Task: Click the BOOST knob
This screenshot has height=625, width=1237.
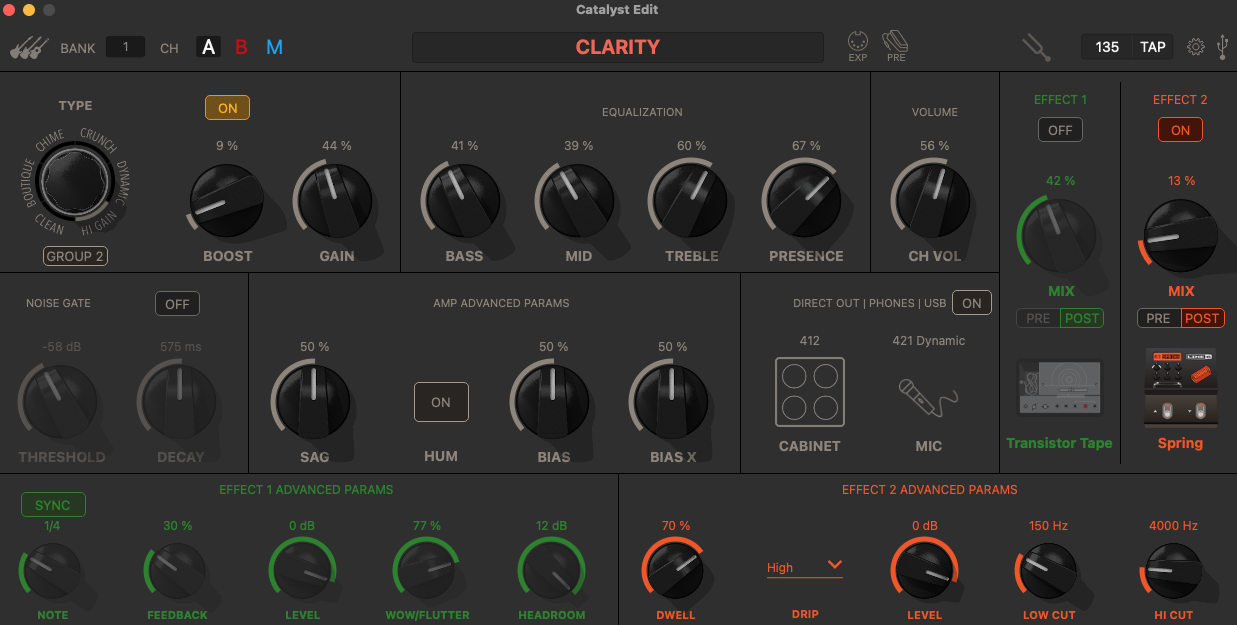Action: 226,201
